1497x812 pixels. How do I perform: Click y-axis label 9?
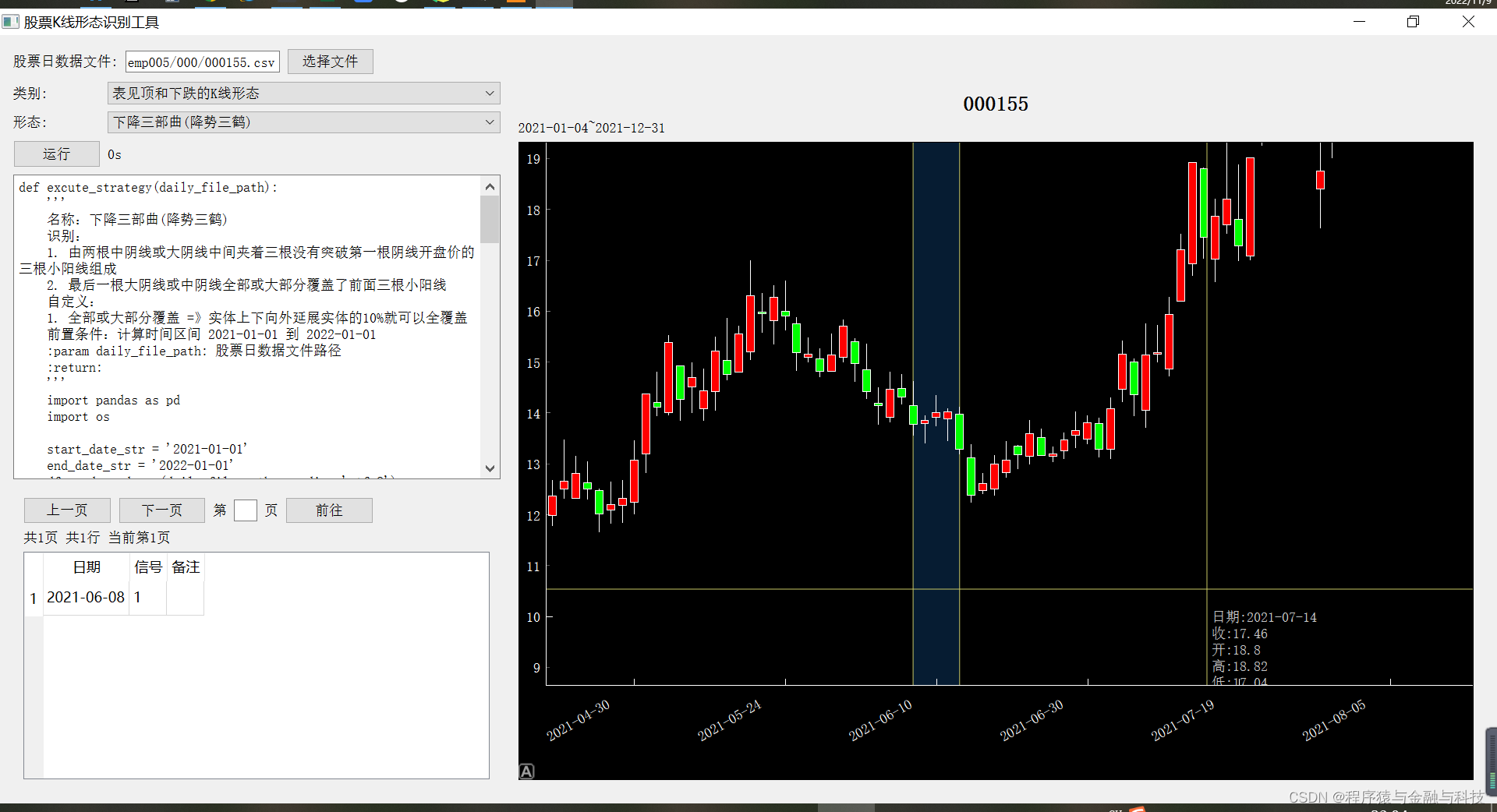536,668
